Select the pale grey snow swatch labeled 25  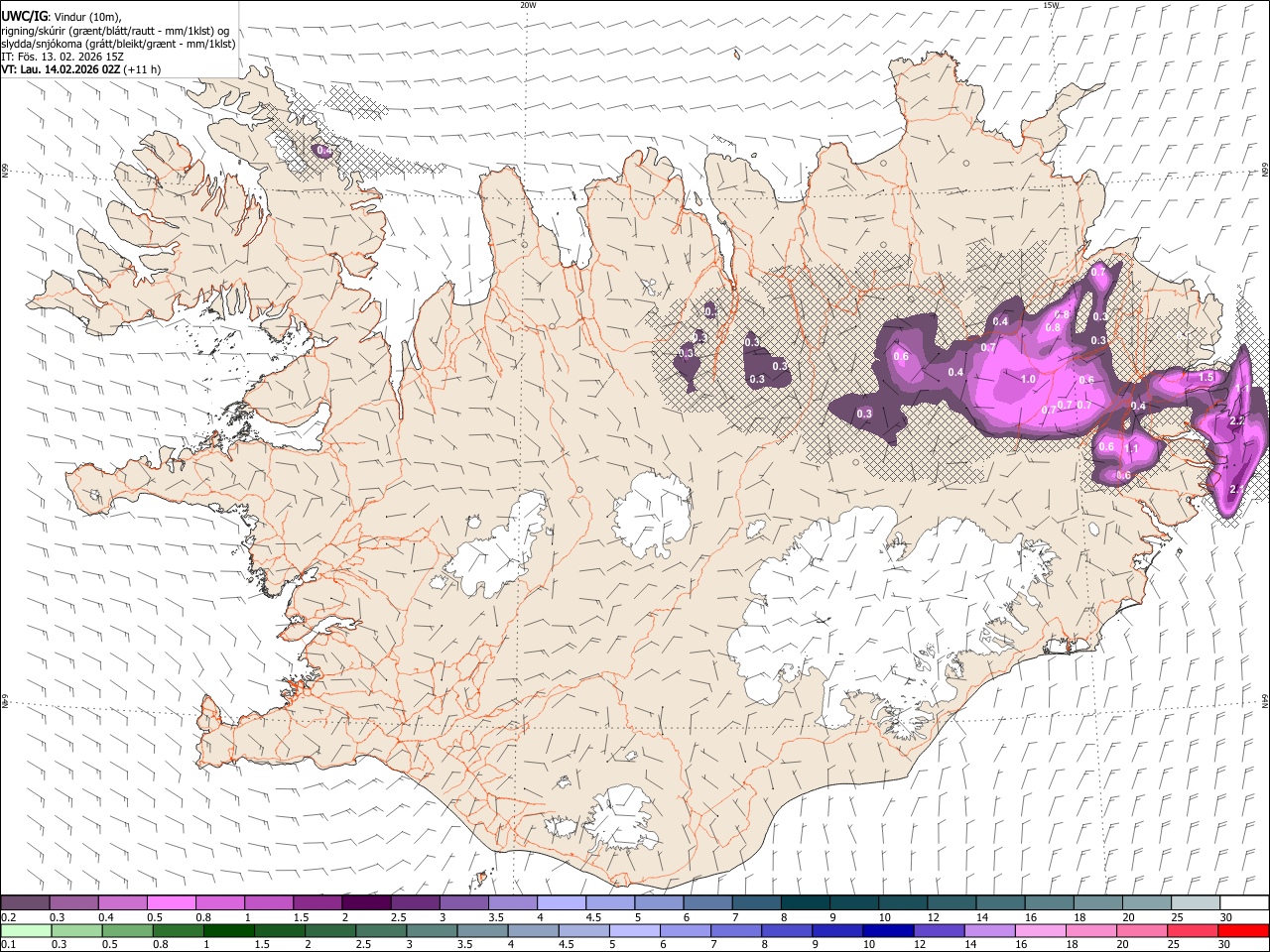(x=1197, y=902)
